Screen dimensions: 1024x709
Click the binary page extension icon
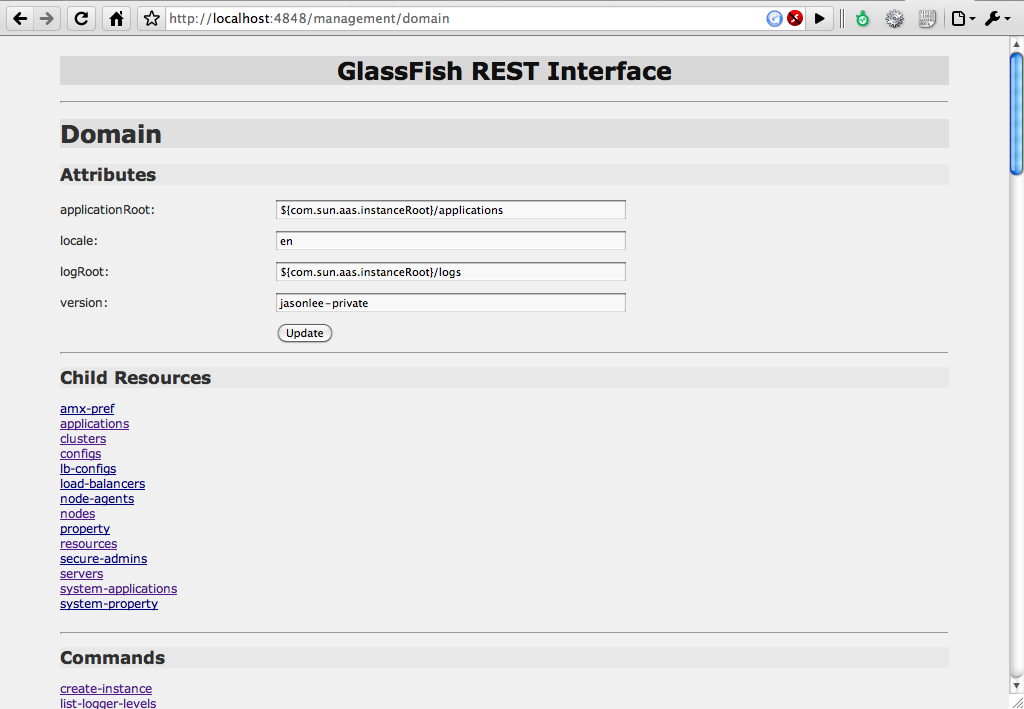click(x=927, y=19)
